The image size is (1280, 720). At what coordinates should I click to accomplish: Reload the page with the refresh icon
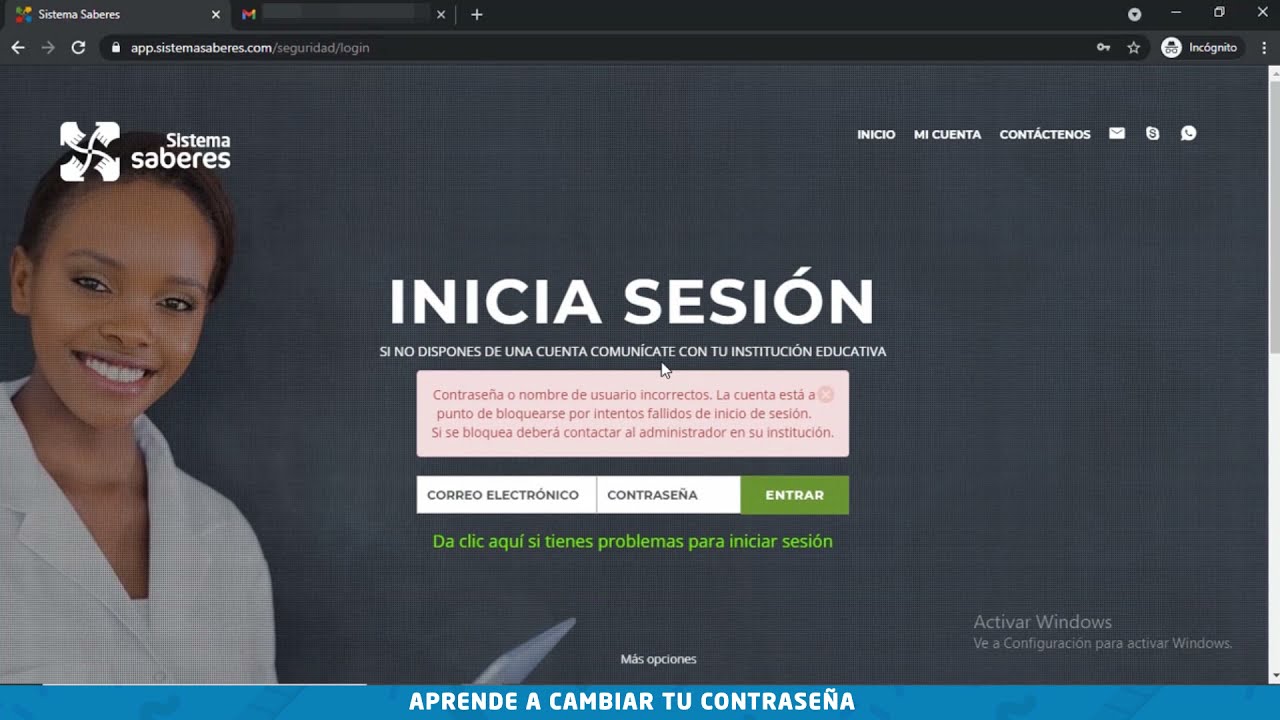pyautogui.click(x=78, y=47)
